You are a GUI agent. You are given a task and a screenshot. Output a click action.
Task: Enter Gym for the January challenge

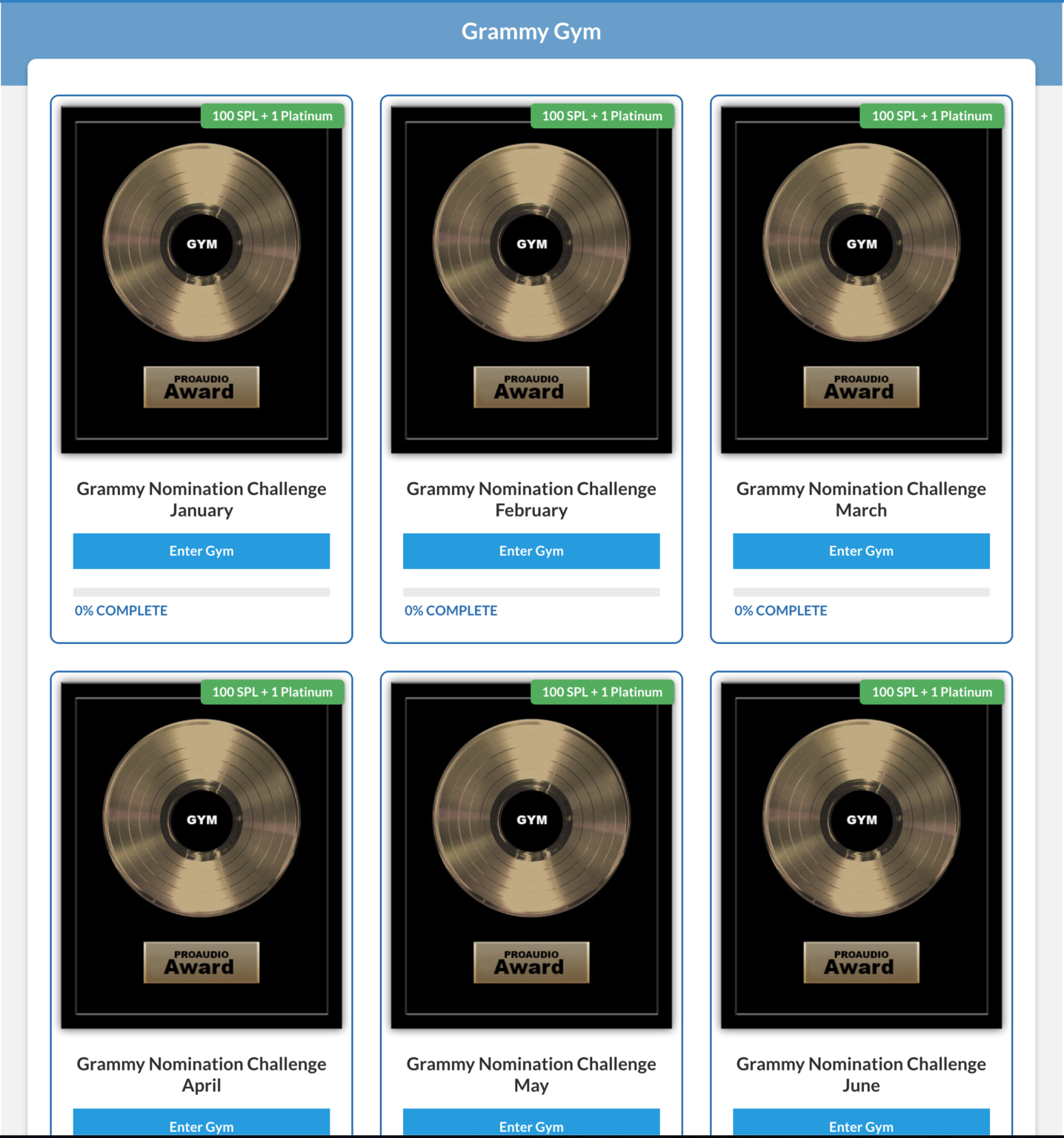click(201, 550)
